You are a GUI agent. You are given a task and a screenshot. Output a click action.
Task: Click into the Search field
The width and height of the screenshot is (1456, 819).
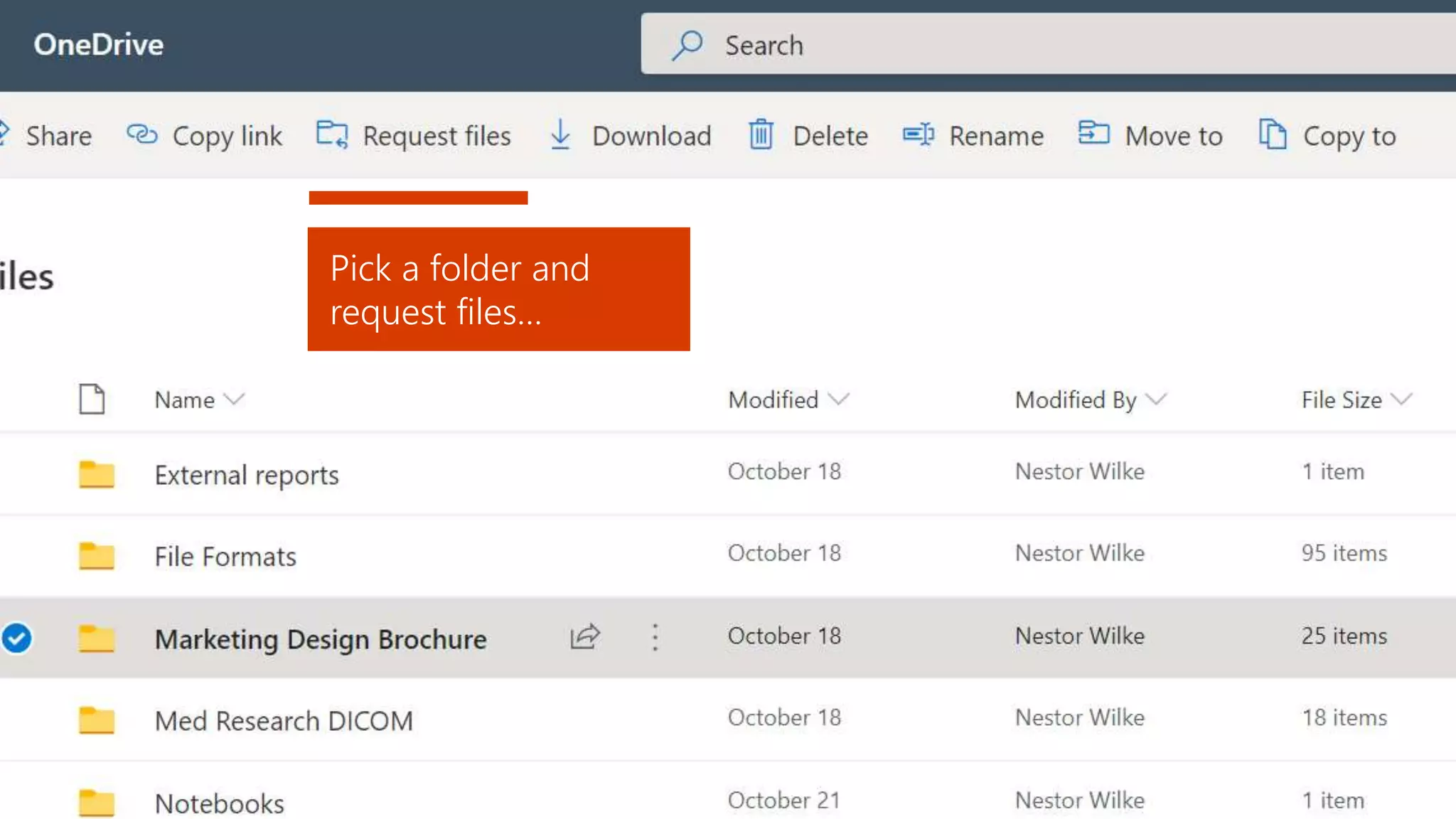[1049, 44]
